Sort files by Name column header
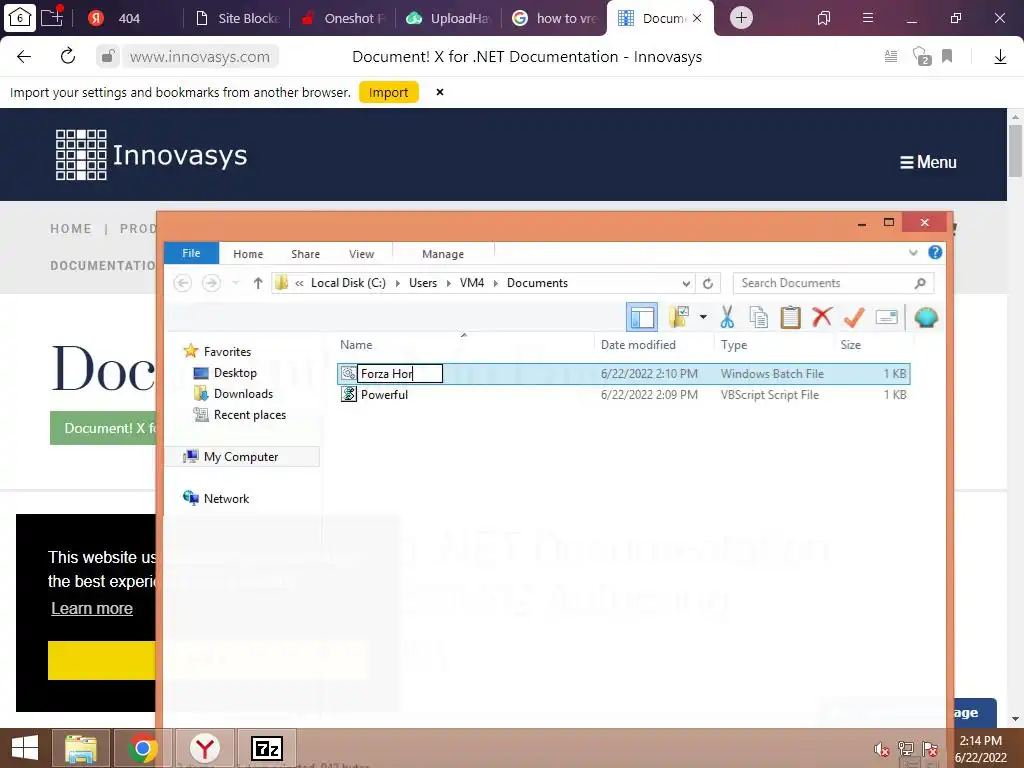Viewport: 1024px width, 768px height. pos(356,345)
